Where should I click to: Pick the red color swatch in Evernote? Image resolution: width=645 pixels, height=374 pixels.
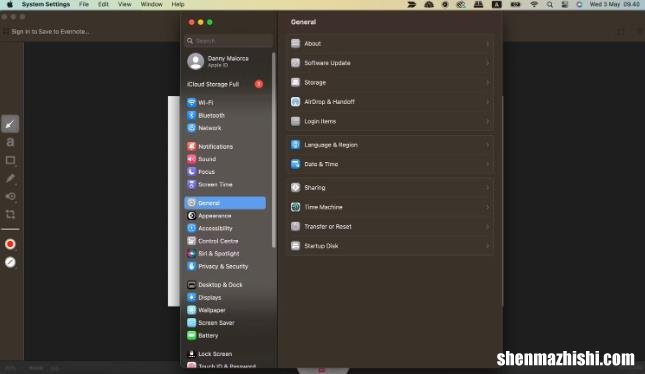coord(10,244)
